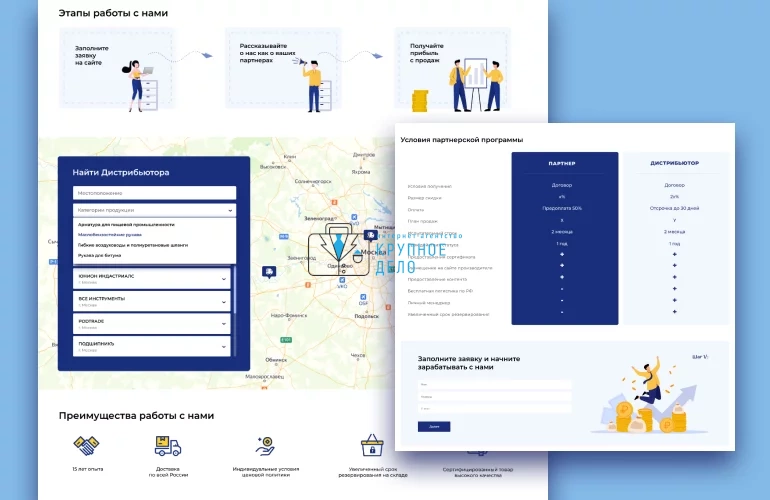
Task: Use the distributor list scrollbar
Action: pyautogui.click(x=234, y=290)
